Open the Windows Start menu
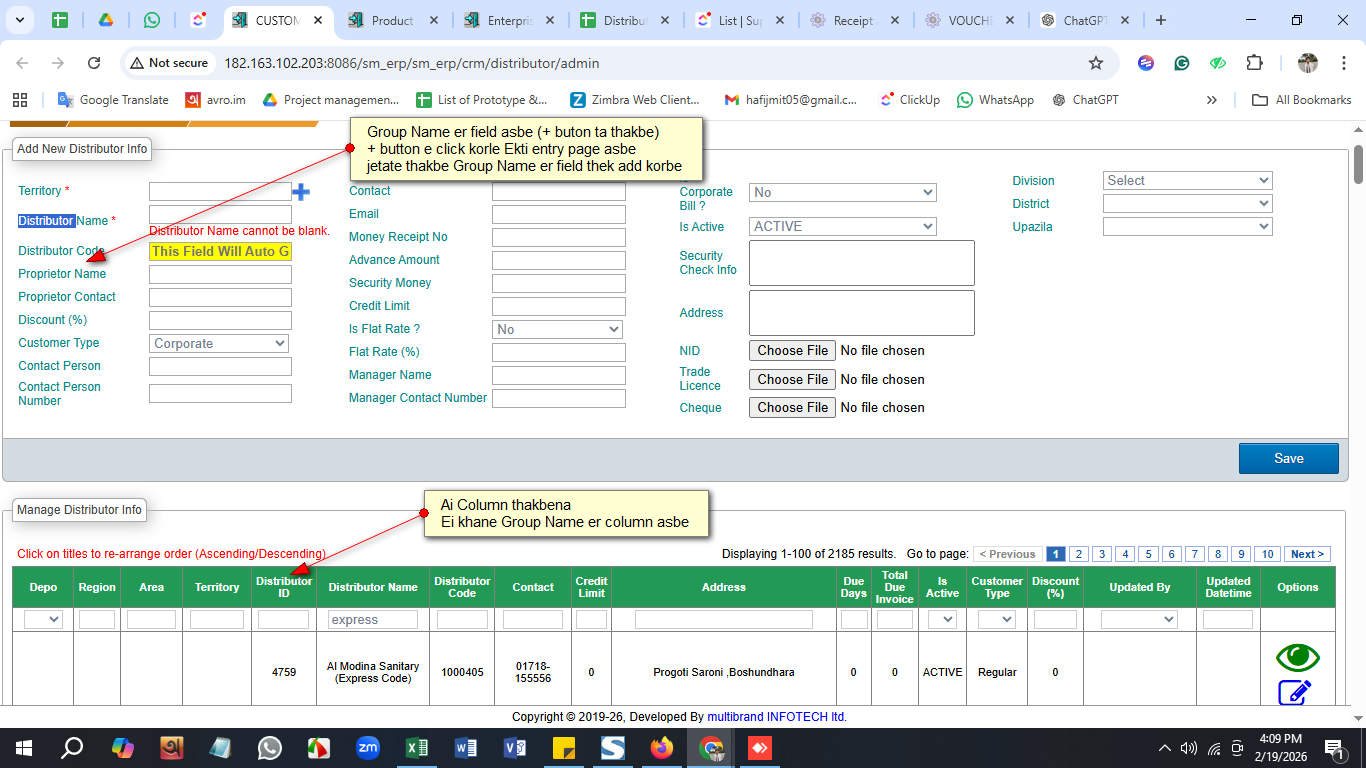Image resolution: width=1366 pixels, height=768 pixels. 23,748
